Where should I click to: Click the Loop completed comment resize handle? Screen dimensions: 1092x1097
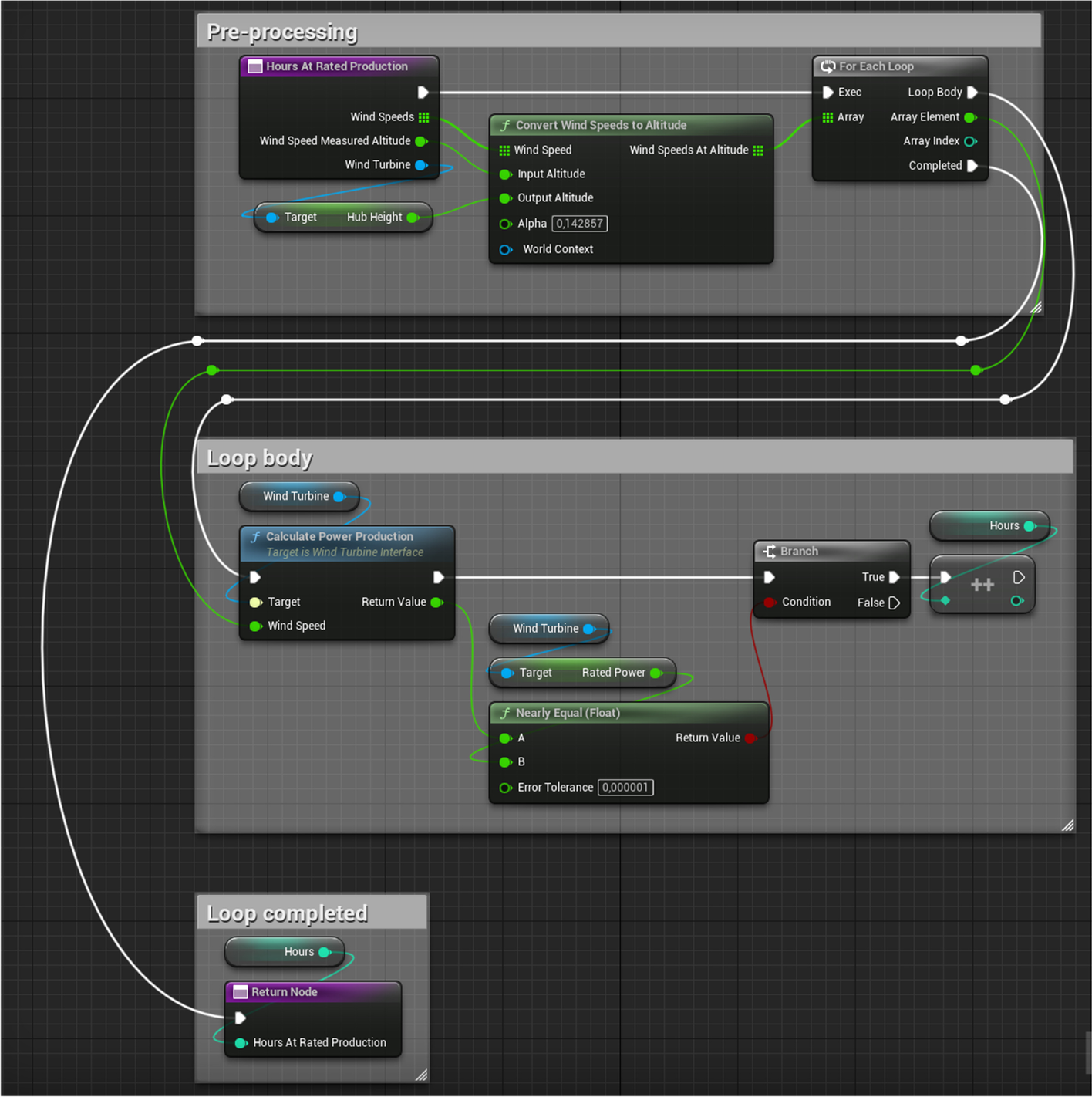tap(421, 1075)
